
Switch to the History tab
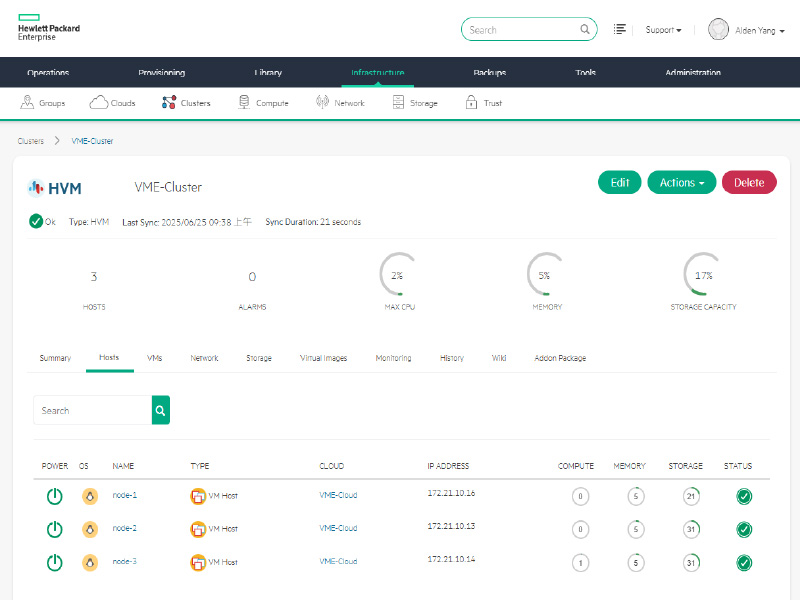pos(452,358)
